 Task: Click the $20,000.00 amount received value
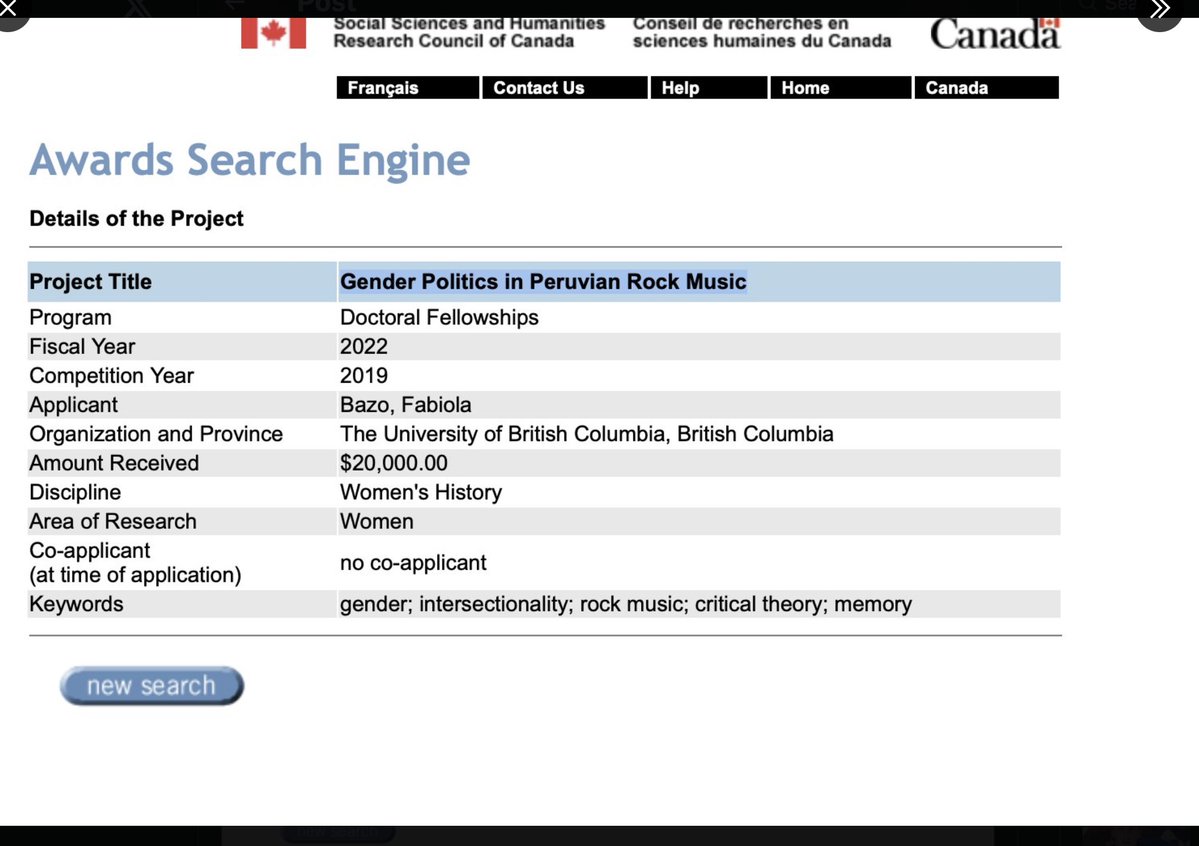click(394, 463)
